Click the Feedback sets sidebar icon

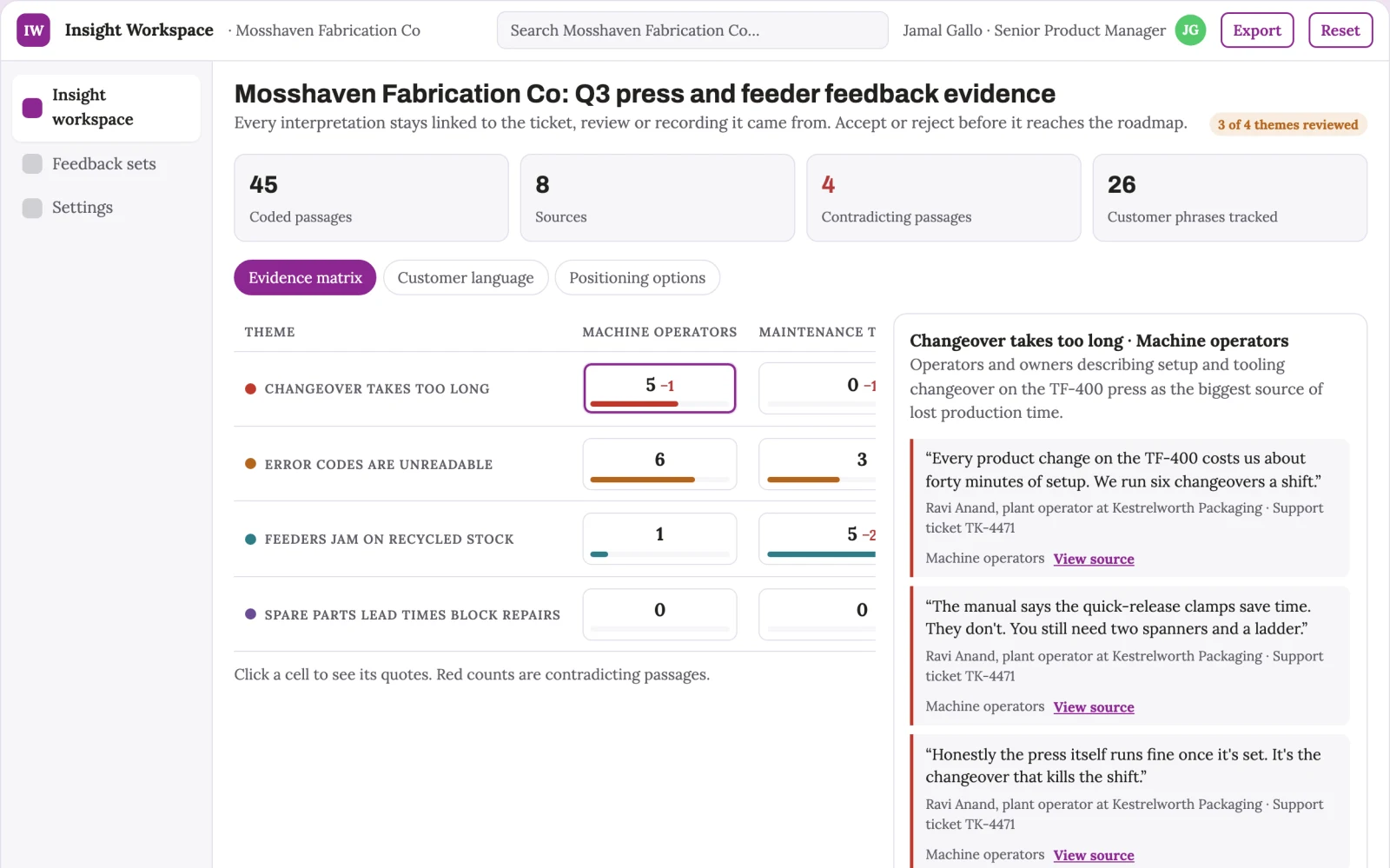click(x=32, y=164)
